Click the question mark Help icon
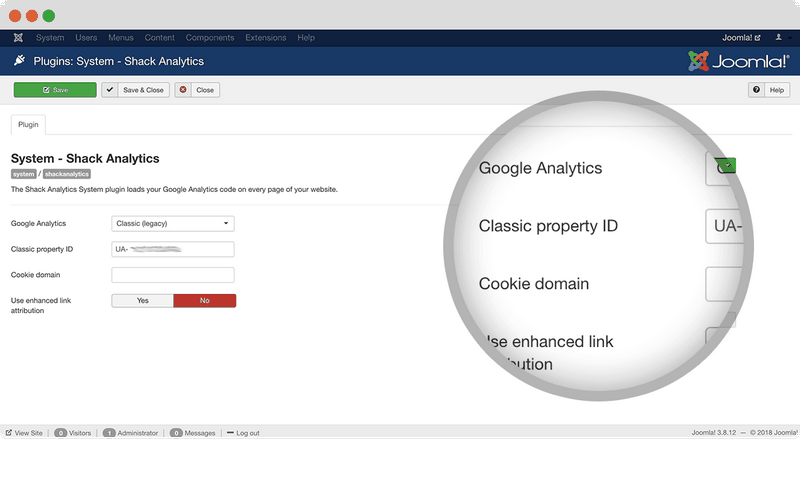 [x=757, y=90]
